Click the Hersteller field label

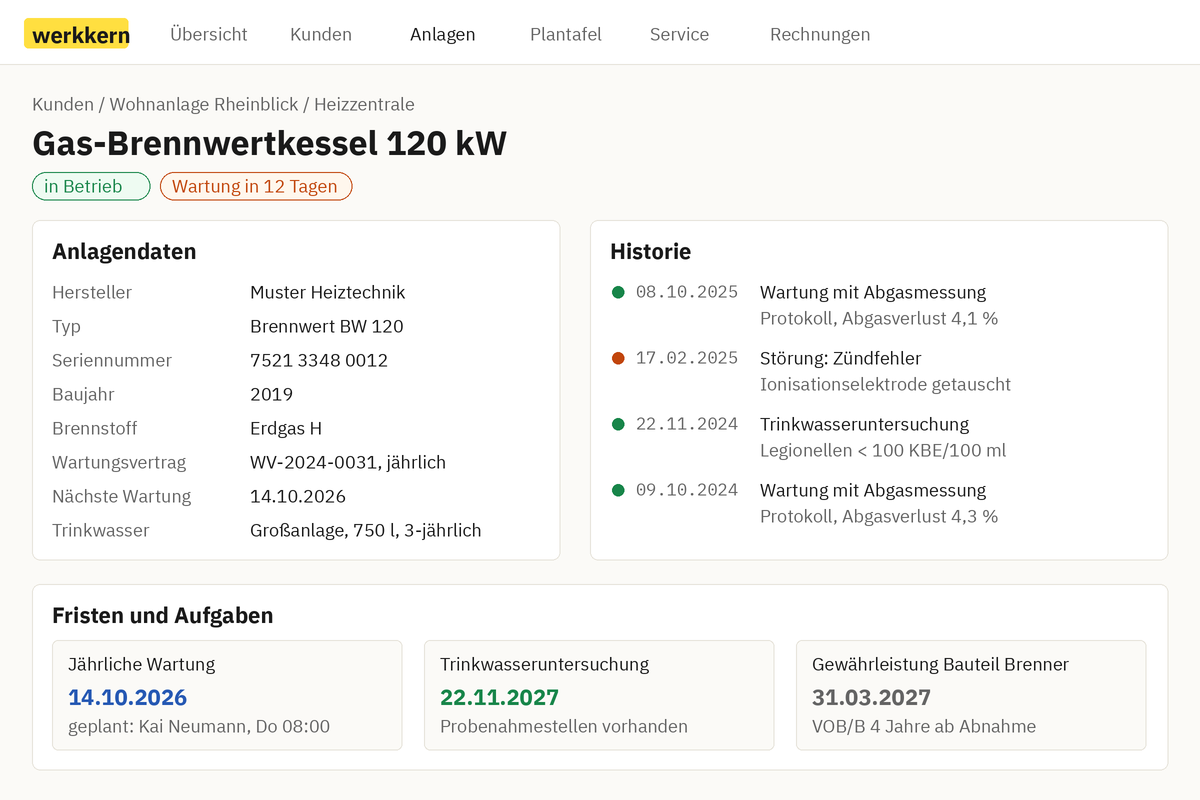point(92,292)
